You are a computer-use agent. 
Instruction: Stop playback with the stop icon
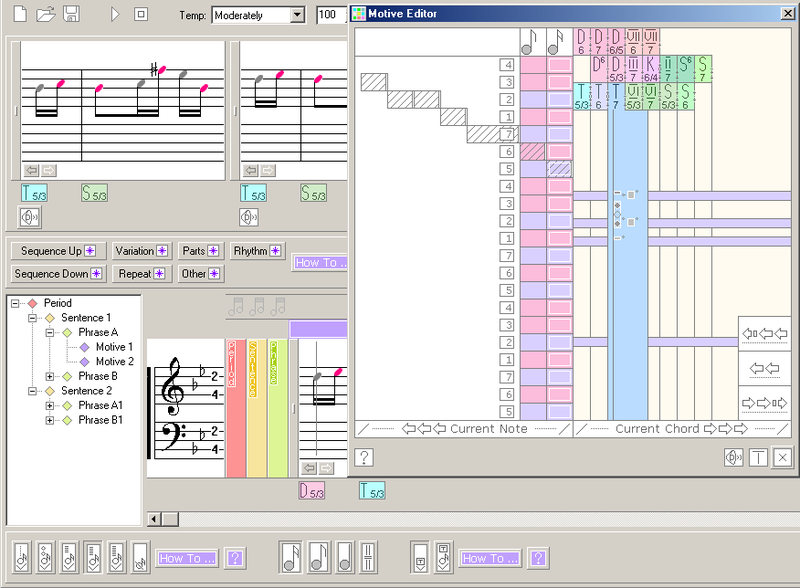142,13
